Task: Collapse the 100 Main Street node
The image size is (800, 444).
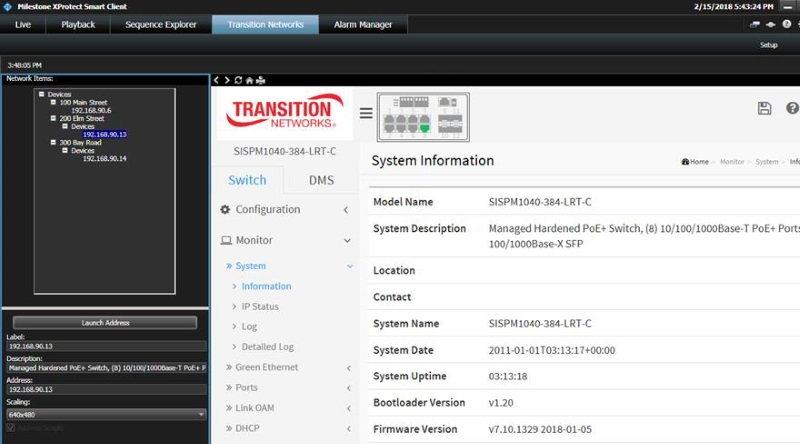Action: coord(53,102)
